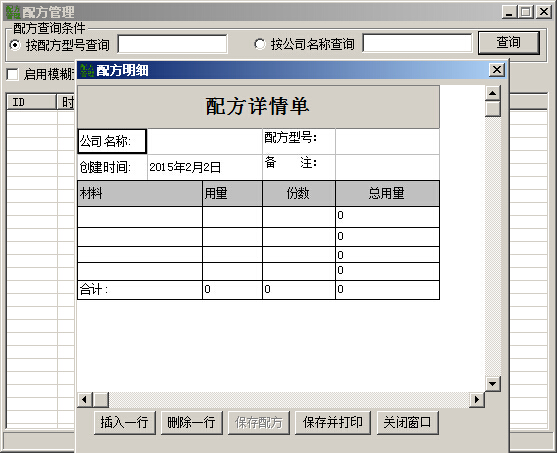Click the vertical scrollbar up arrow
The image size is (557, 453).
click(x=492, y=93)
